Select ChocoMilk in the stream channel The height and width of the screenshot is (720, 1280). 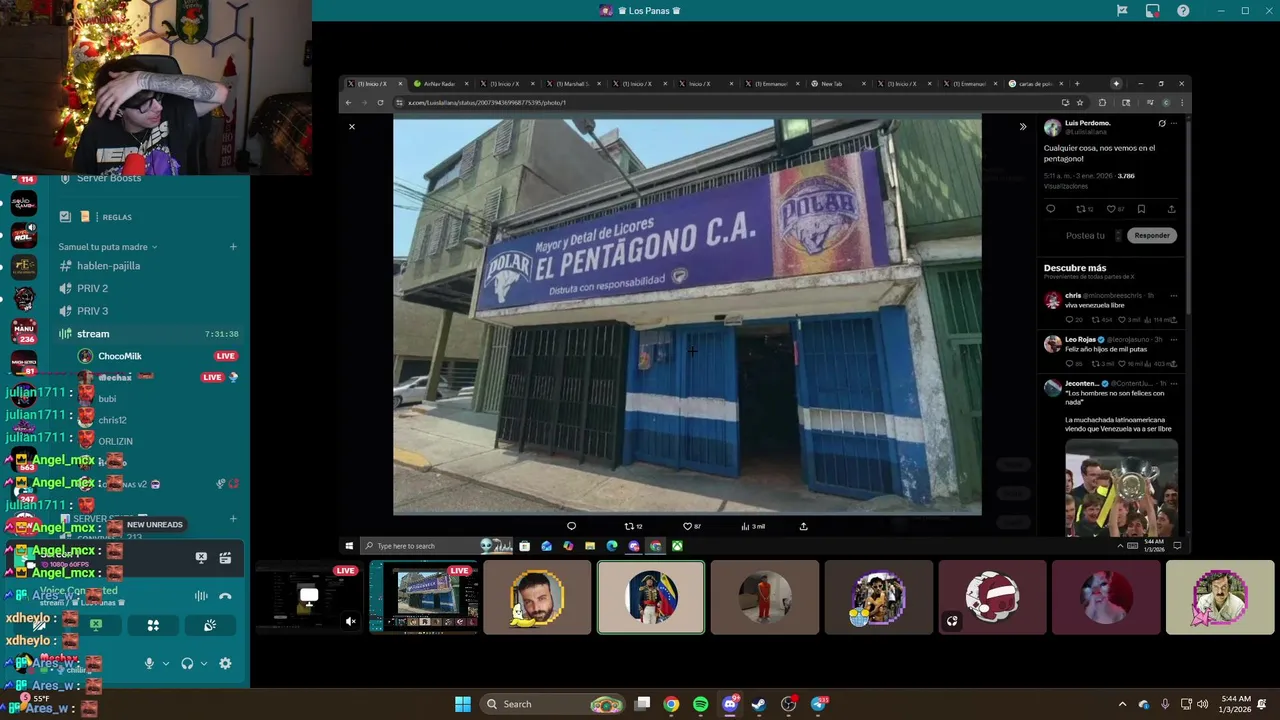coord(119,356)
